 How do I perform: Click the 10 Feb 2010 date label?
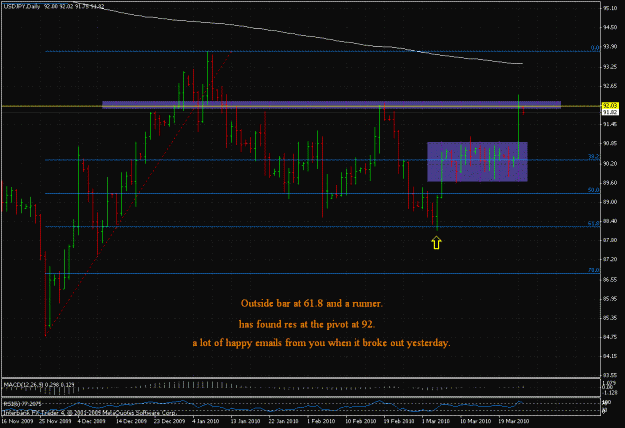(x=360, y=421)
